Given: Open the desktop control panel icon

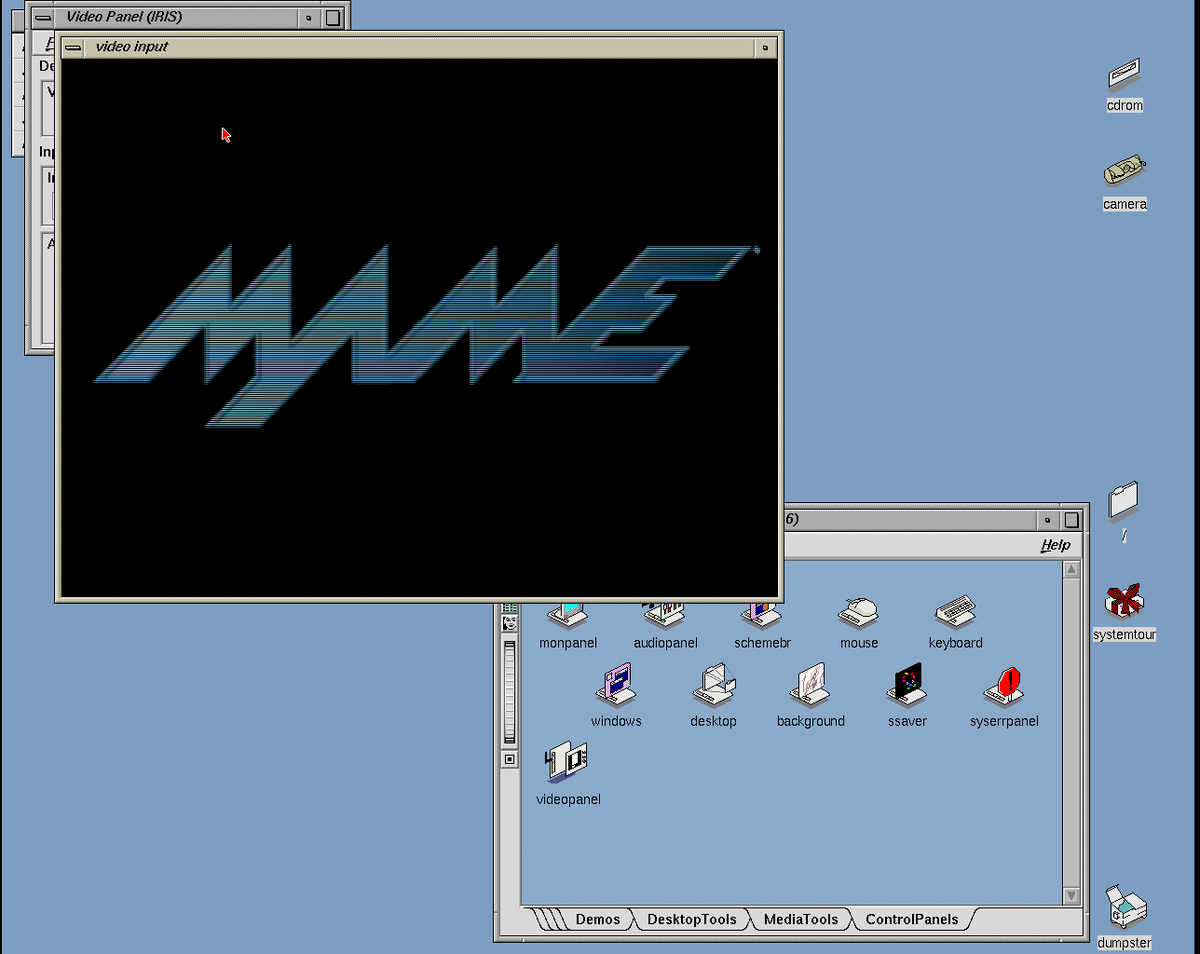Looking at the screenshot, I should [713, 686].
